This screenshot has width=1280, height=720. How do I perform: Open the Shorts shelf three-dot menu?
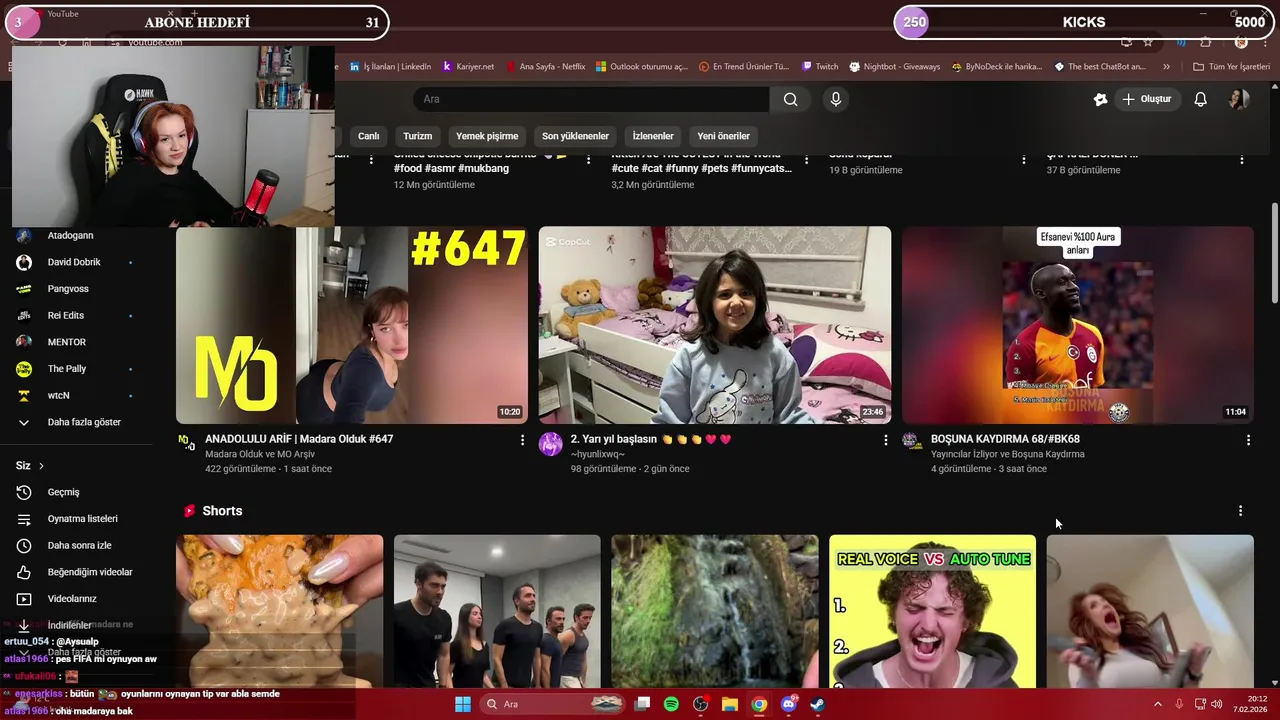coord(1240,511)
